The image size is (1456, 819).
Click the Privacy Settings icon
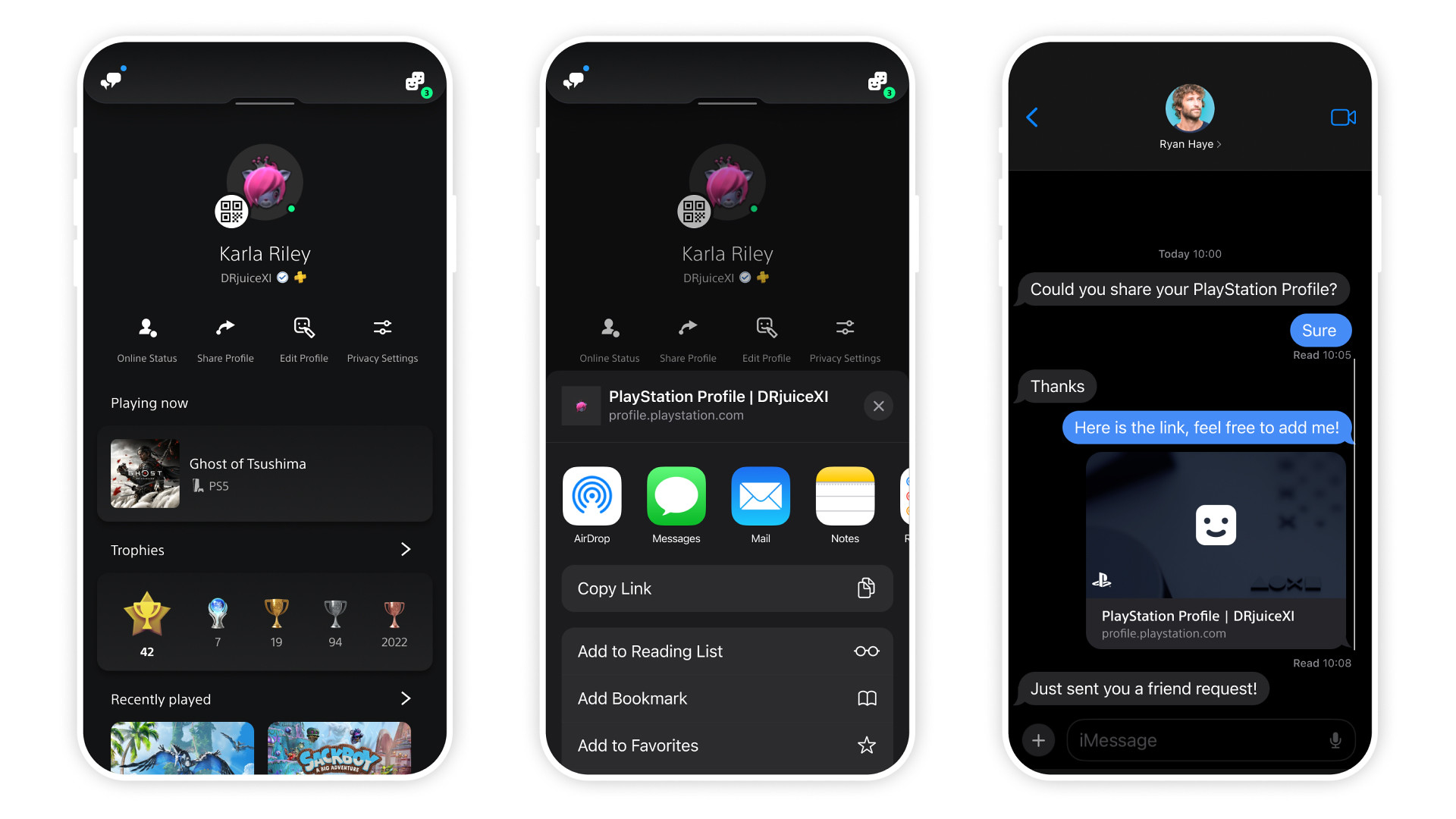(x=384, y=328)
